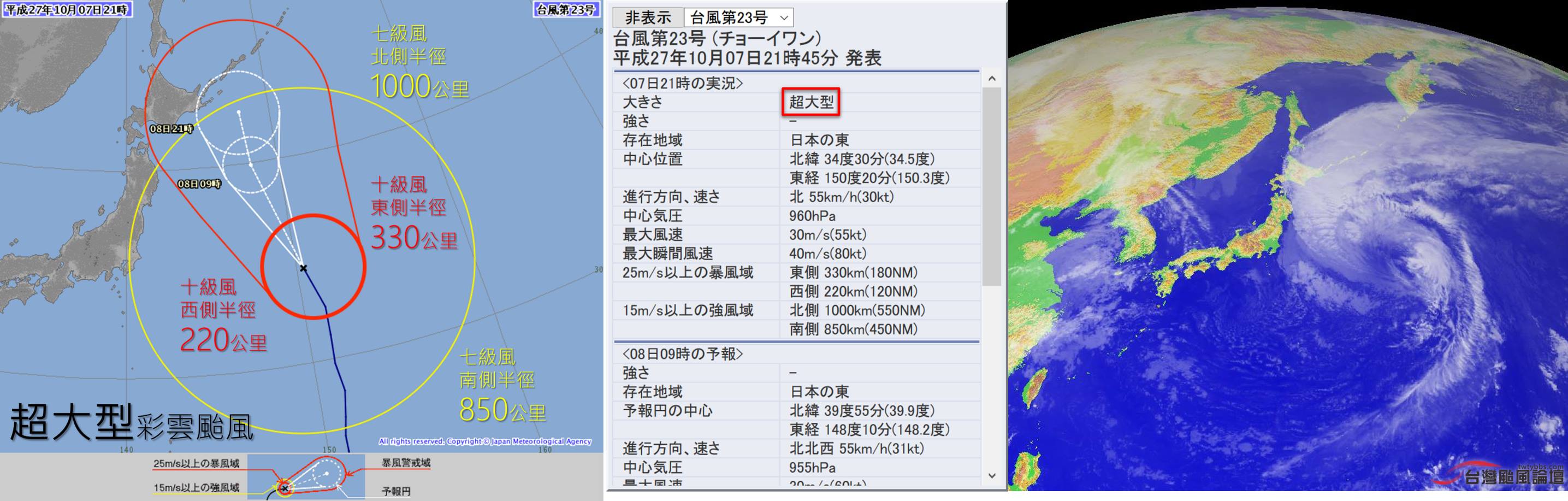Click the 平成27年10月07日21時45分 発表 line
This screenshot has height=501, width=1568.
click(748, 58)
